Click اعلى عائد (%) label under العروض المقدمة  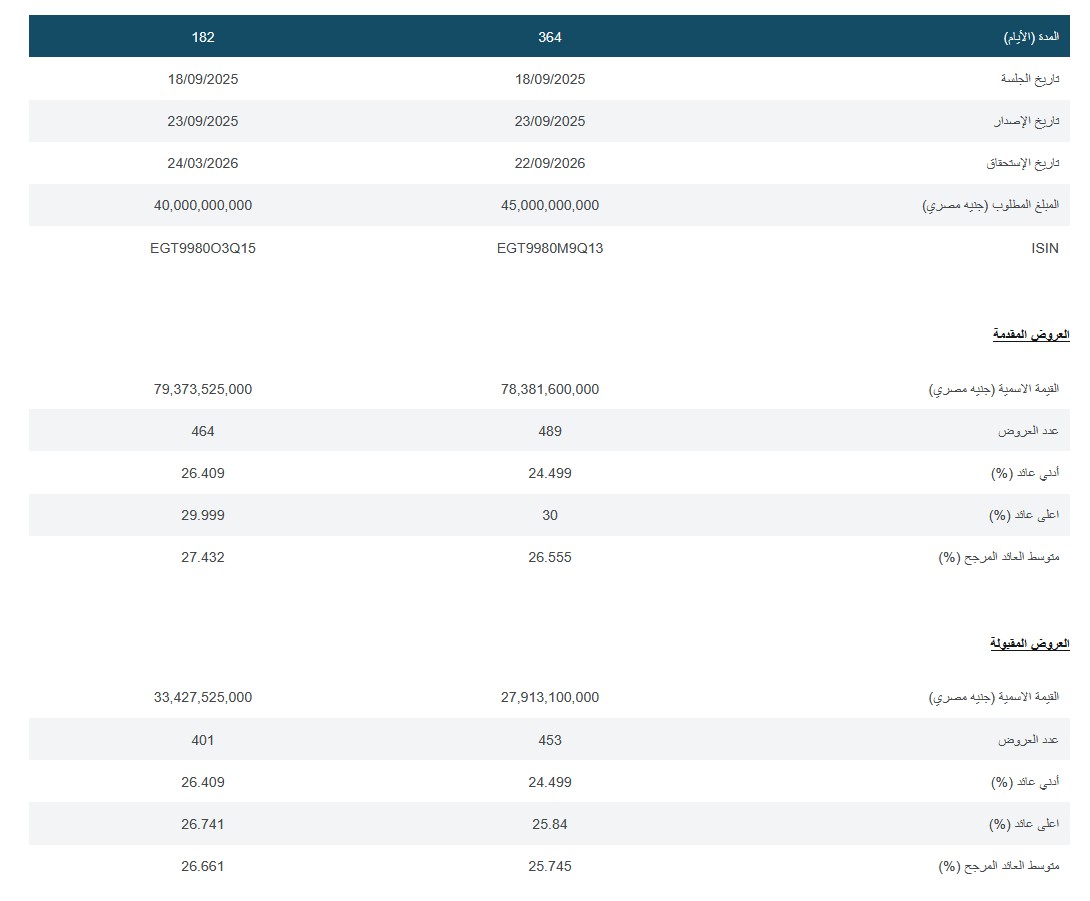(1024, 515)
